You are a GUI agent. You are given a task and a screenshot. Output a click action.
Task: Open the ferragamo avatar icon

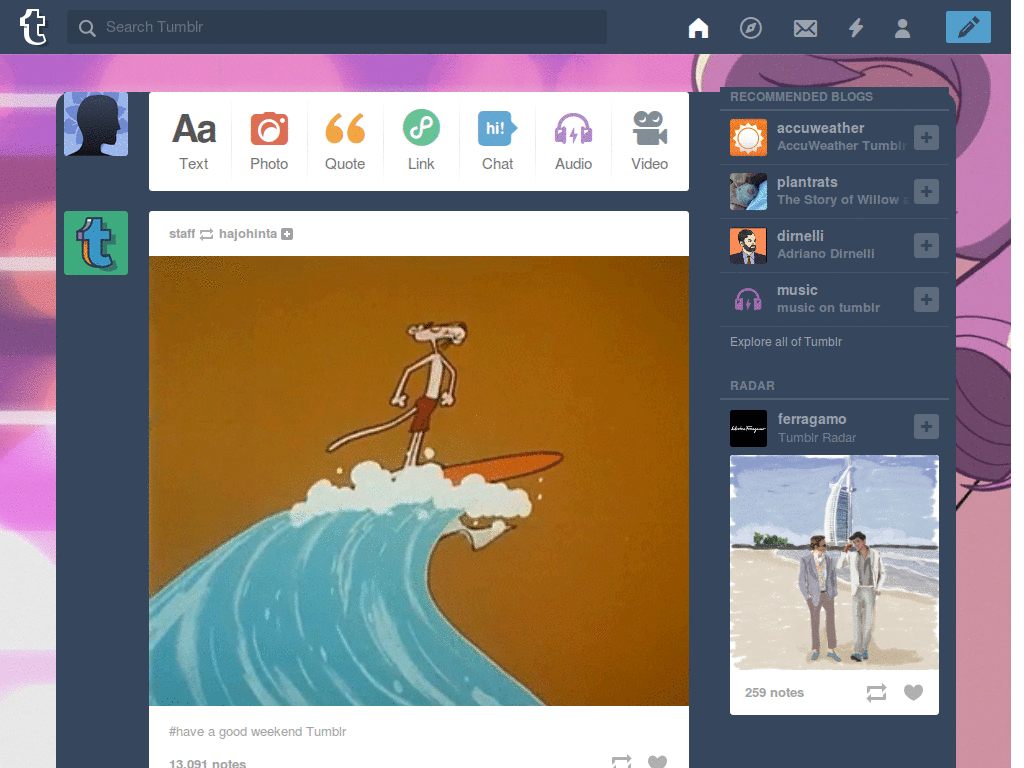(x=748, y=428)
